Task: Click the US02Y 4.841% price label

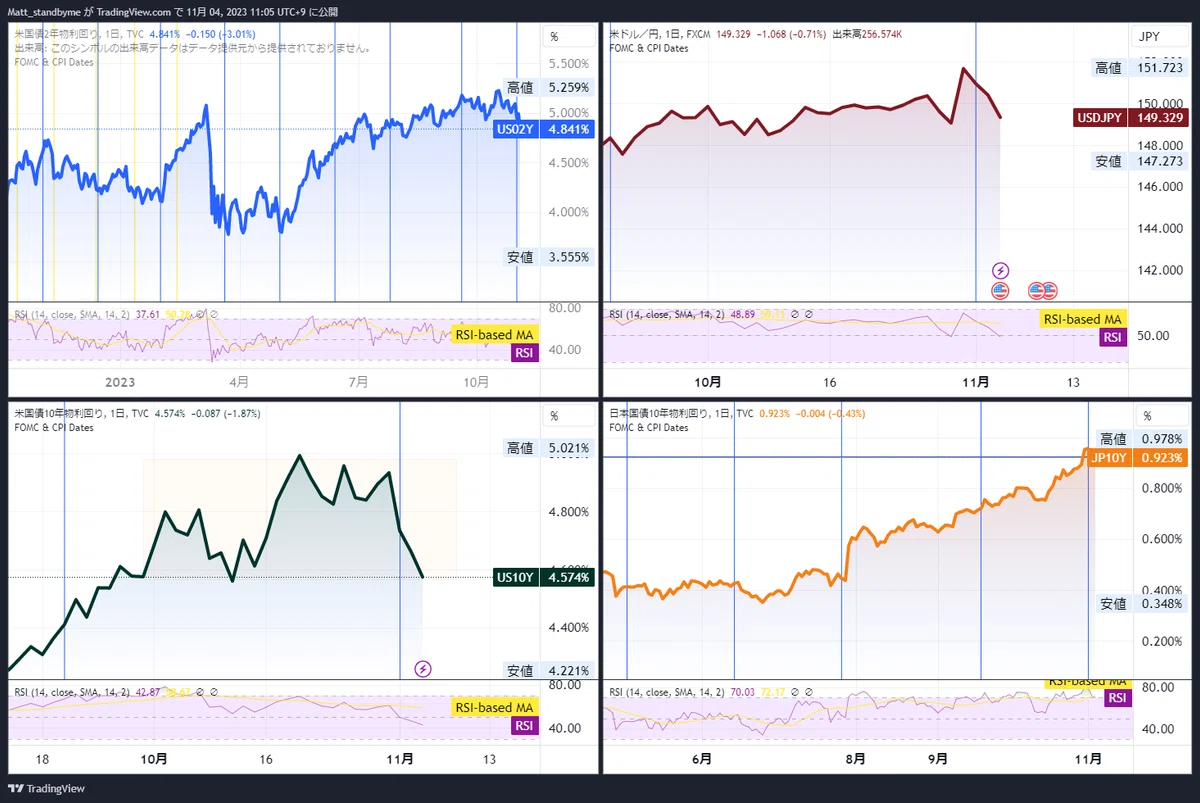Action: 543,129
